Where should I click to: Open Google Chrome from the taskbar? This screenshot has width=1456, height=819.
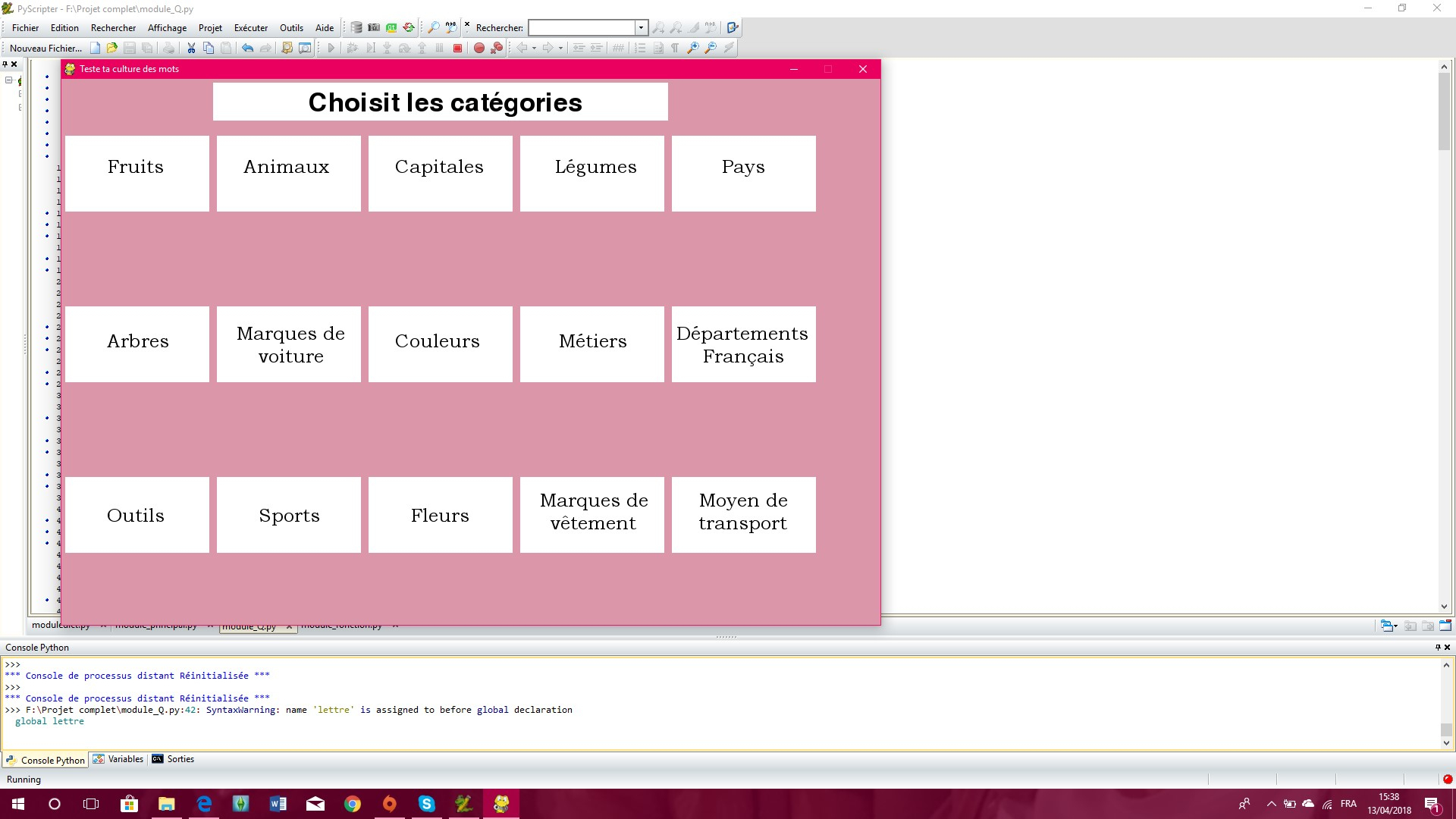(353, 804)
